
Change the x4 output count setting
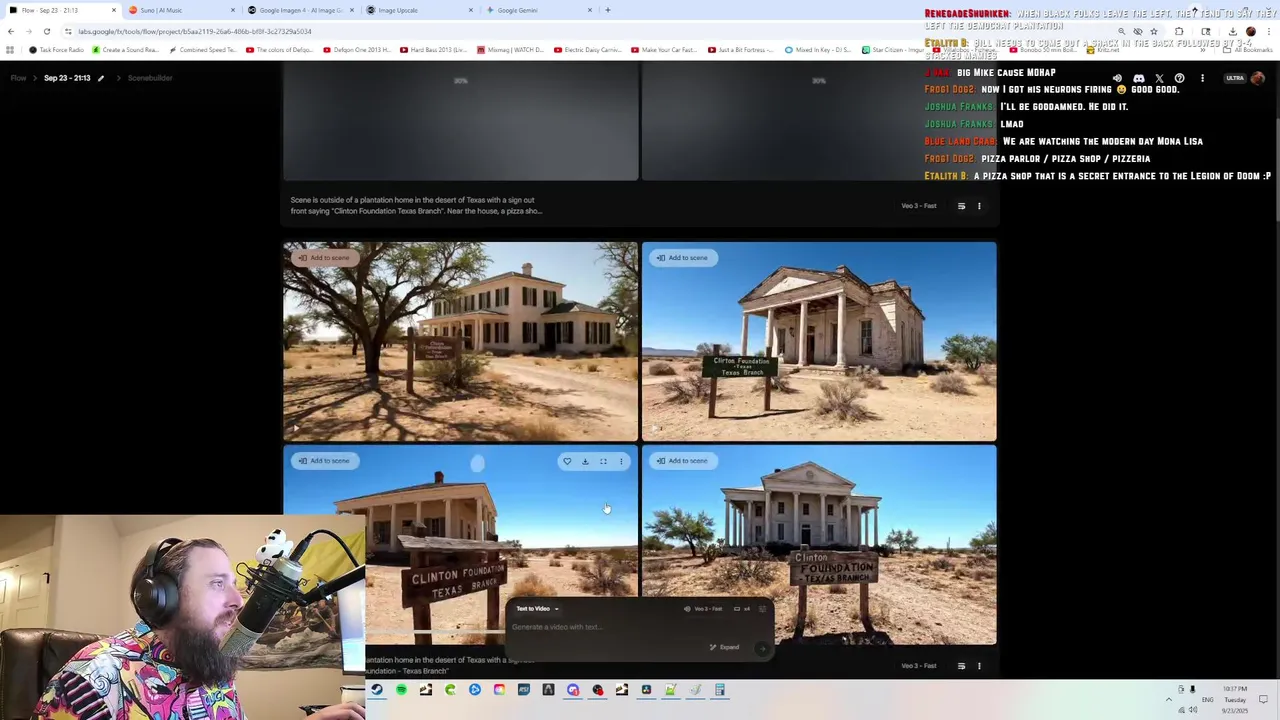[742, 609]
